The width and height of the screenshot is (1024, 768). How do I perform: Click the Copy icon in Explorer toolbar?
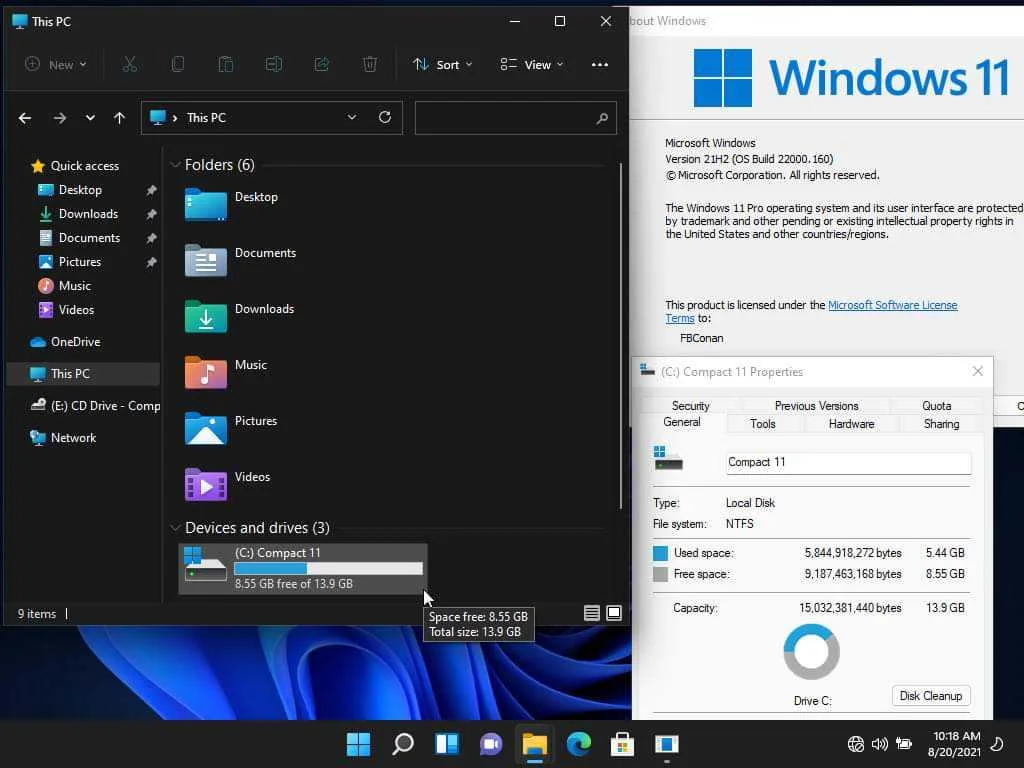pos(178,64)
